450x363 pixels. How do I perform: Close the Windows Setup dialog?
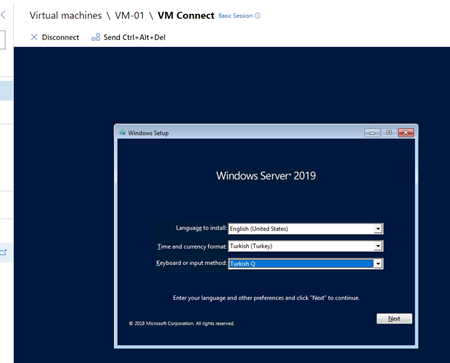406,133
